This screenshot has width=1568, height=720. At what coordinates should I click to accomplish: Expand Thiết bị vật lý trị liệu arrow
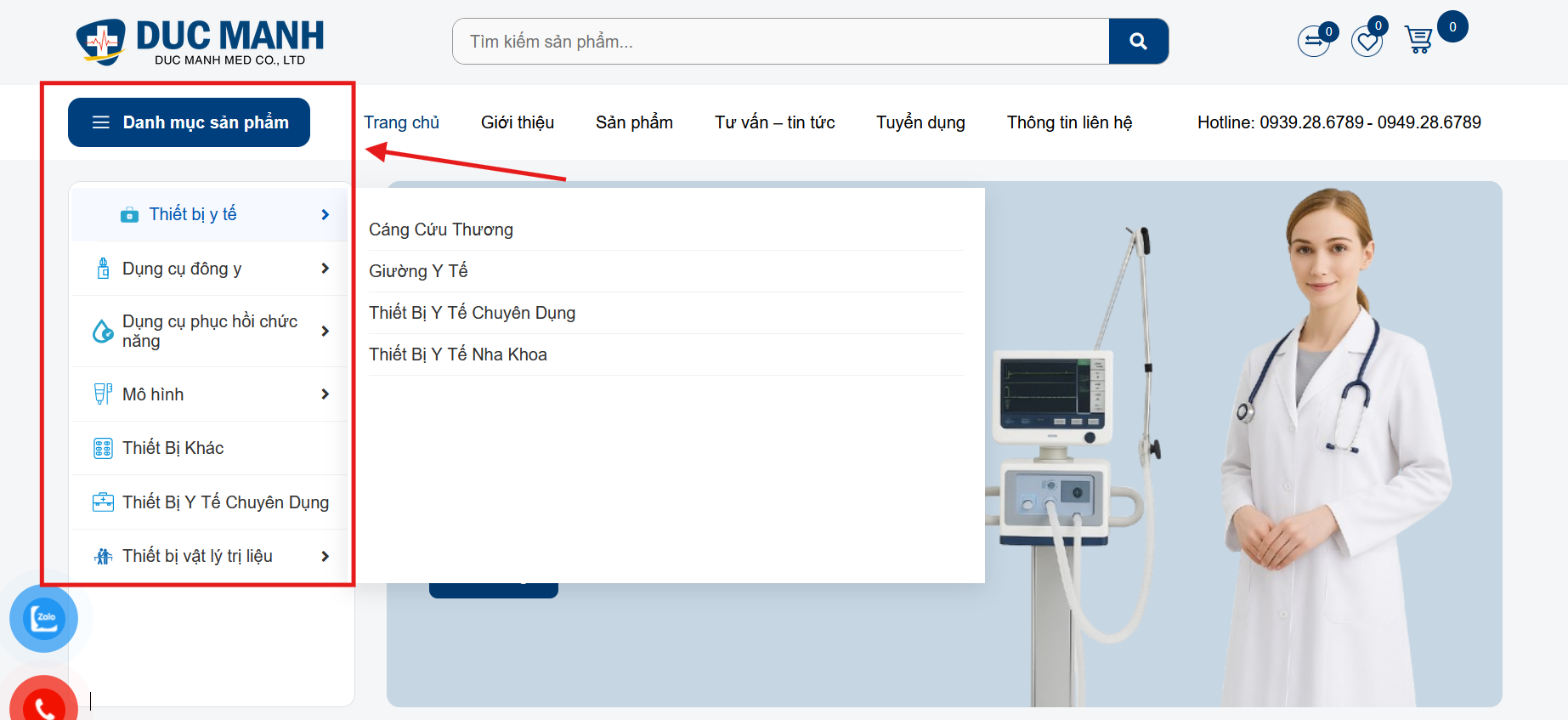(325, 557)
